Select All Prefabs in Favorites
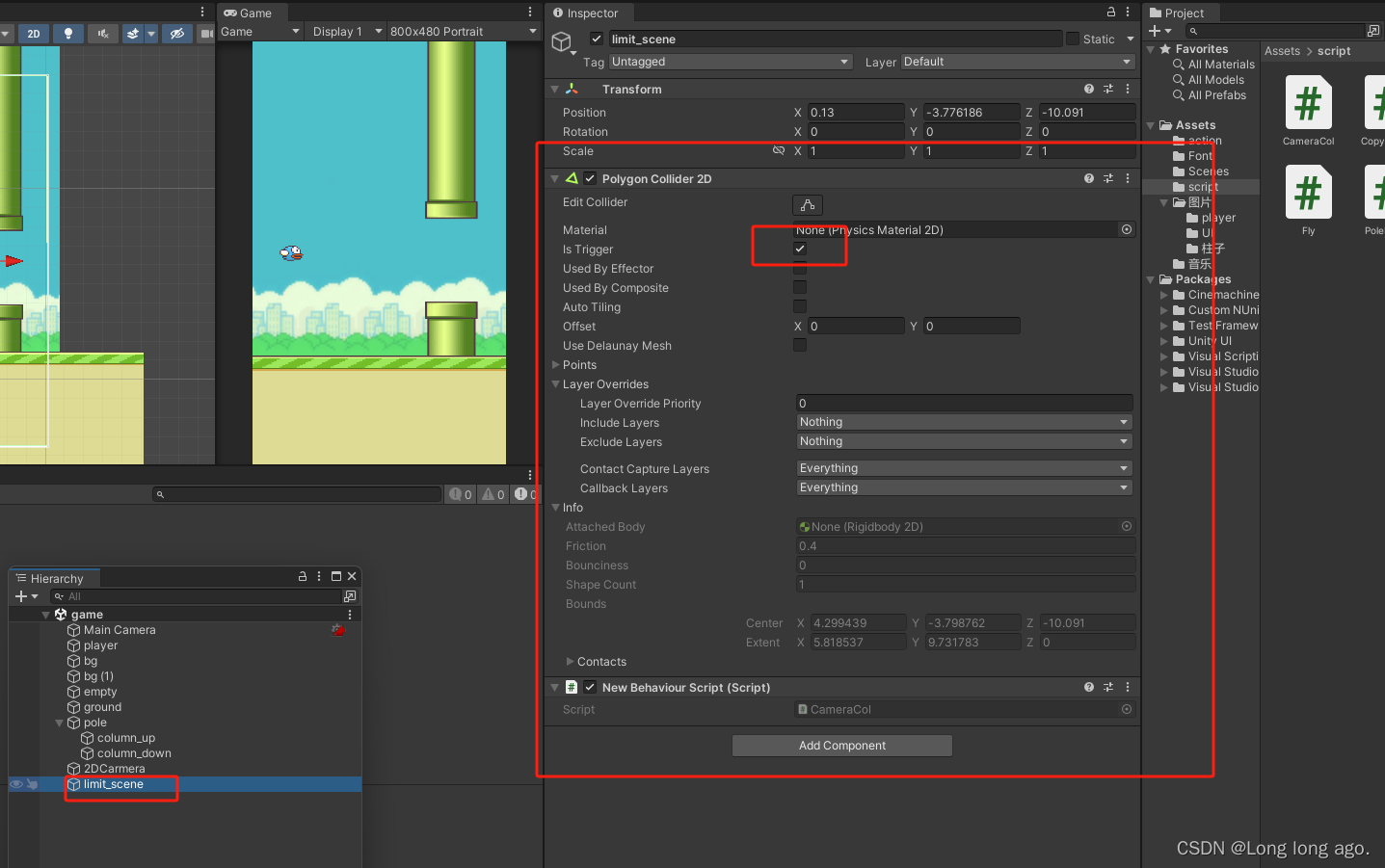The image size is (1385, 868). pos(1216,95)
